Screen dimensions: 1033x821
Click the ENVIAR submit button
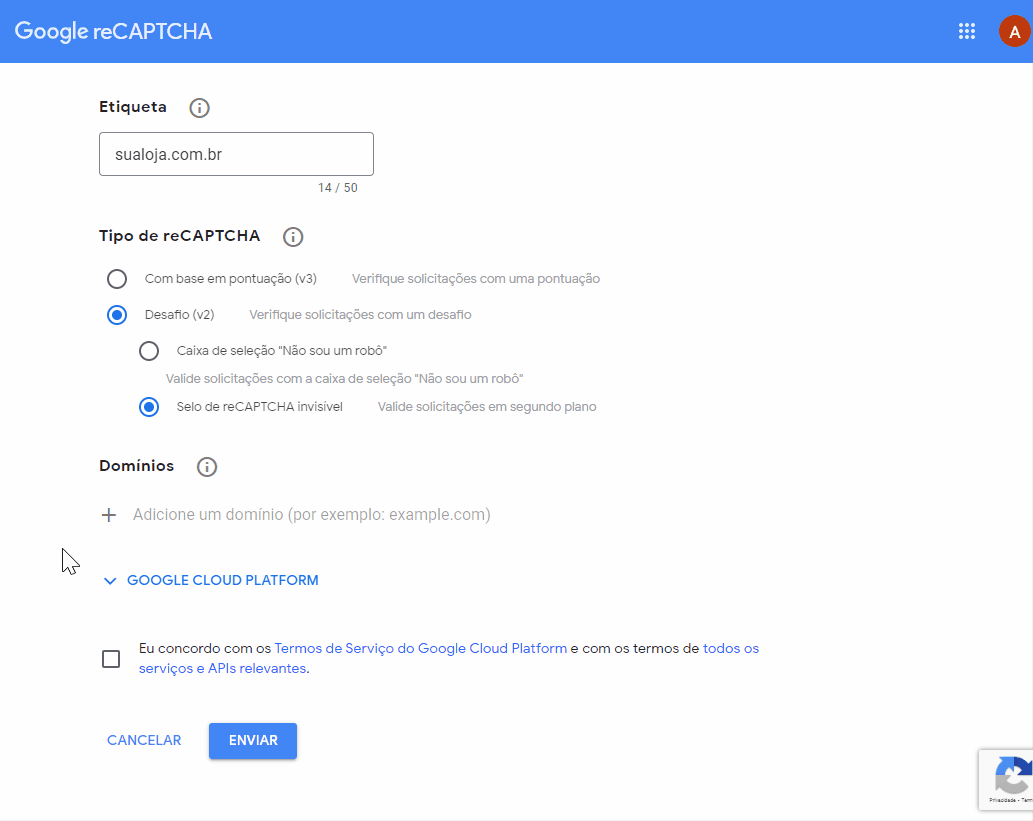253,741
